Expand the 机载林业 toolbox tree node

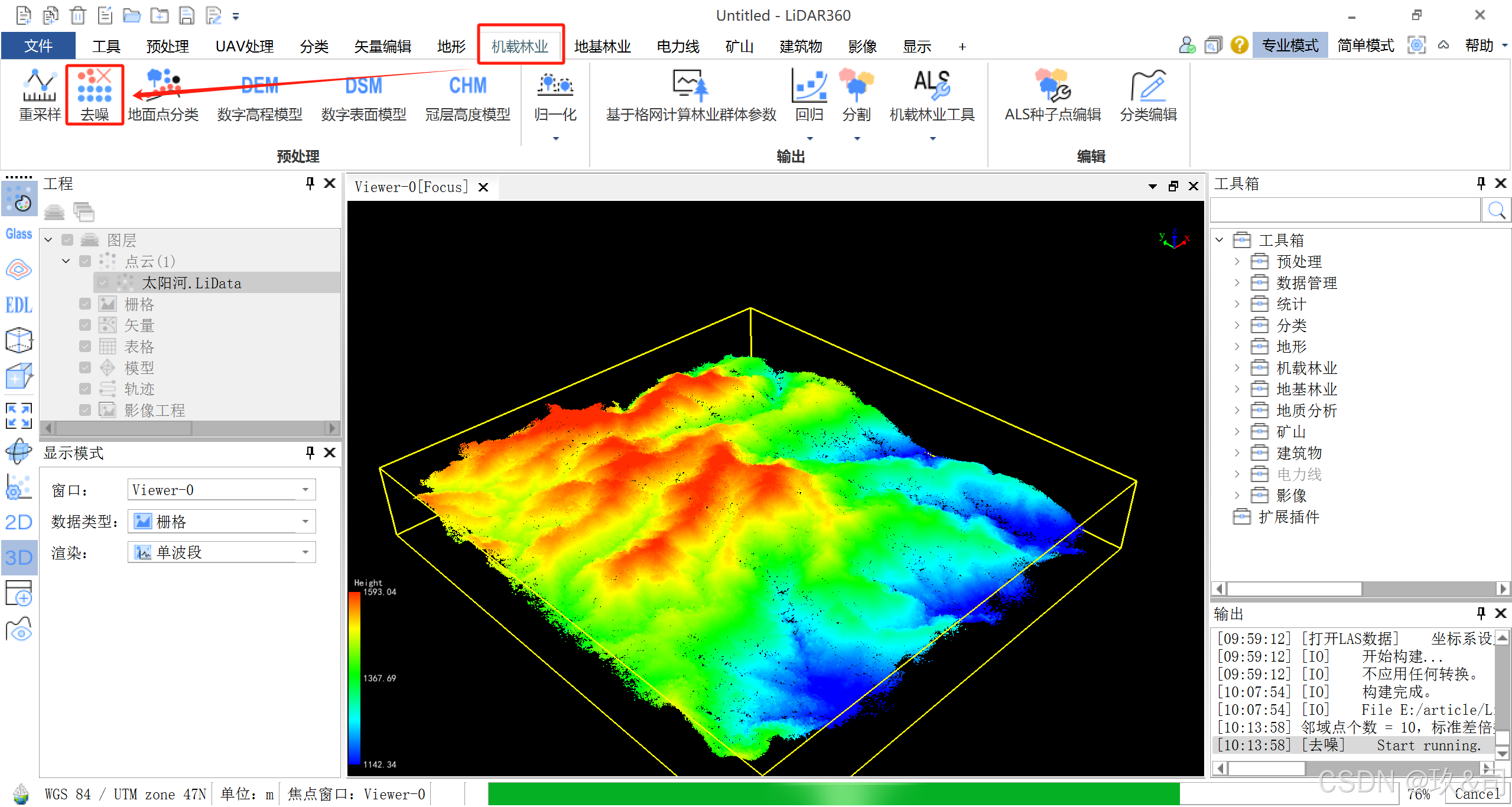click(x=1237, y=368)
